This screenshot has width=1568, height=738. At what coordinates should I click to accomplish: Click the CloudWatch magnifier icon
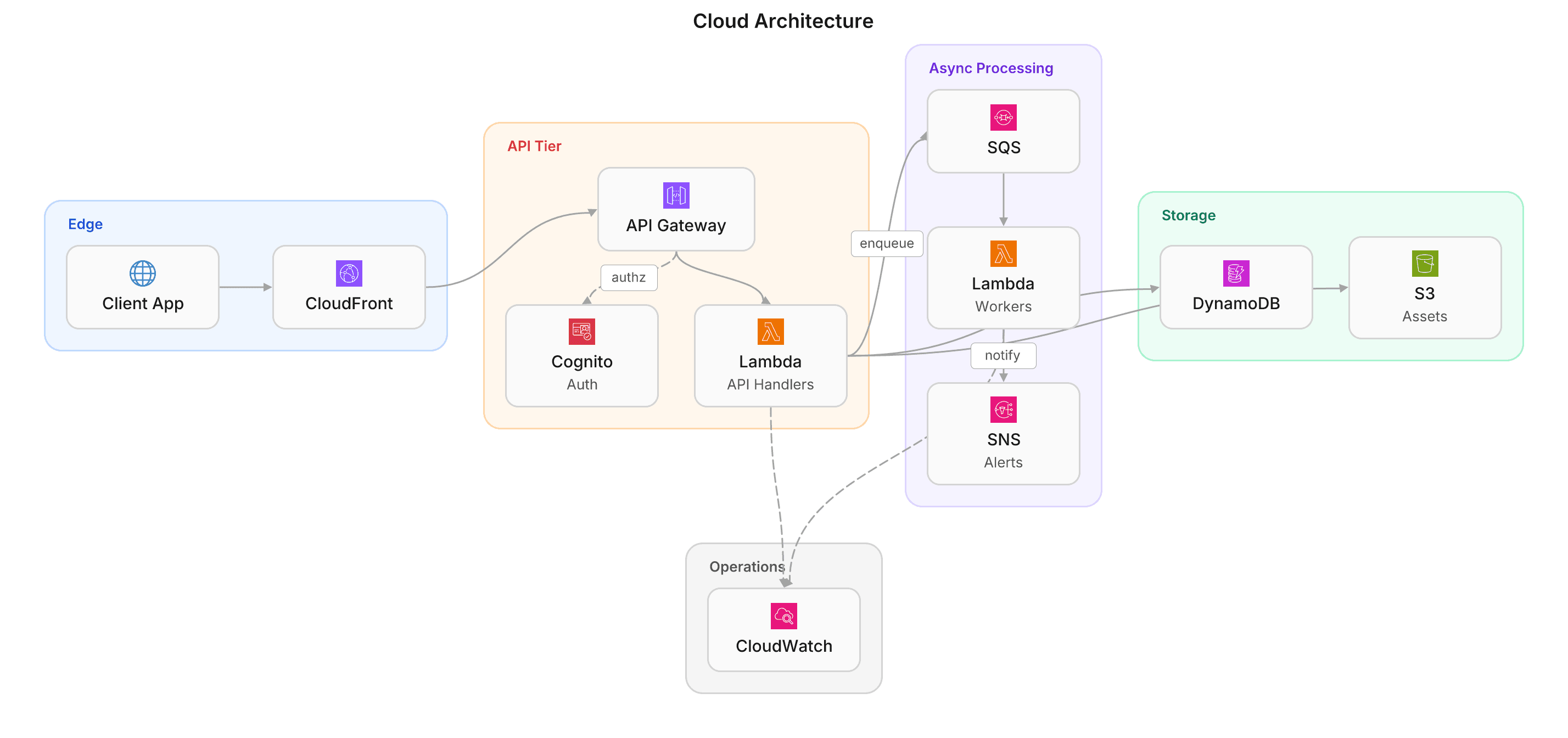(783, 616)
